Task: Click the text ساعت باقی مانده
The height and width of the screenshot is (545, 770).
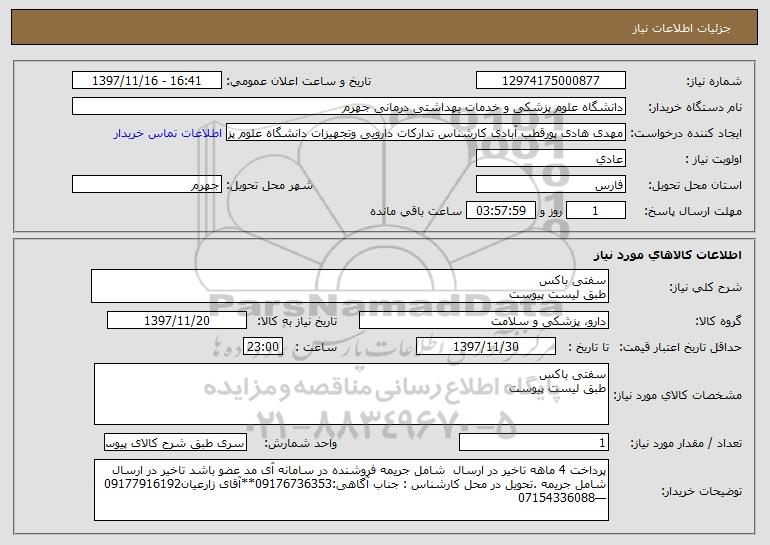Action: [x=415, y=211]
